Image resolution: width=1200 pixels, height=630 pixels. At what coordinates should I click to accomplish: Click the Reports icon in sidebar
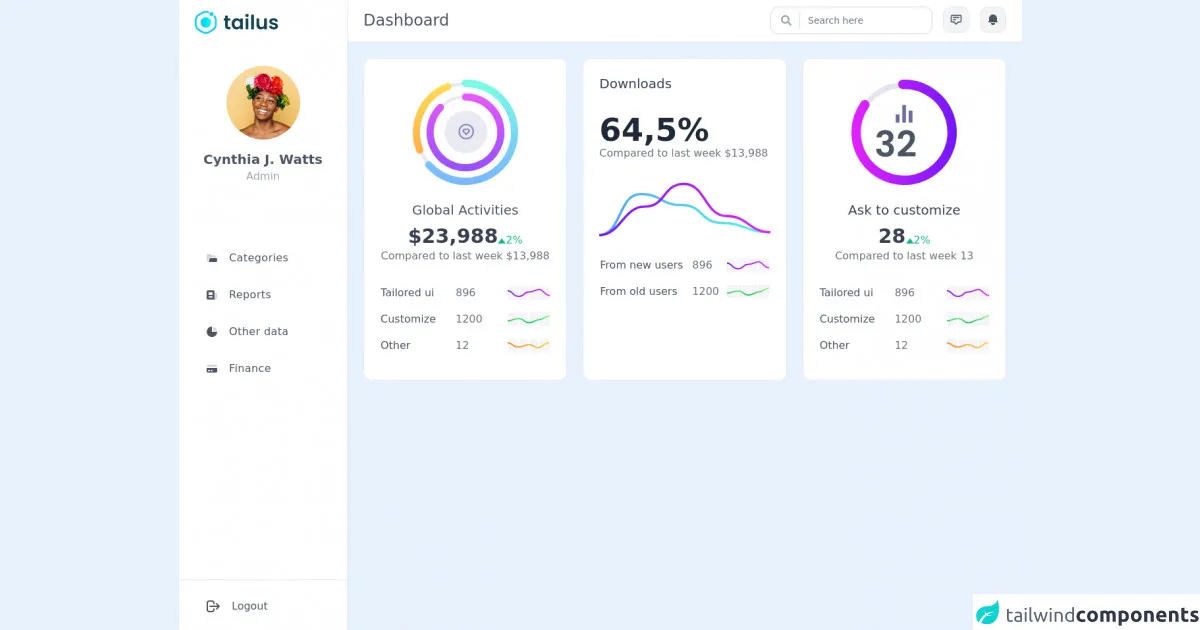click(x=212, y=295)
